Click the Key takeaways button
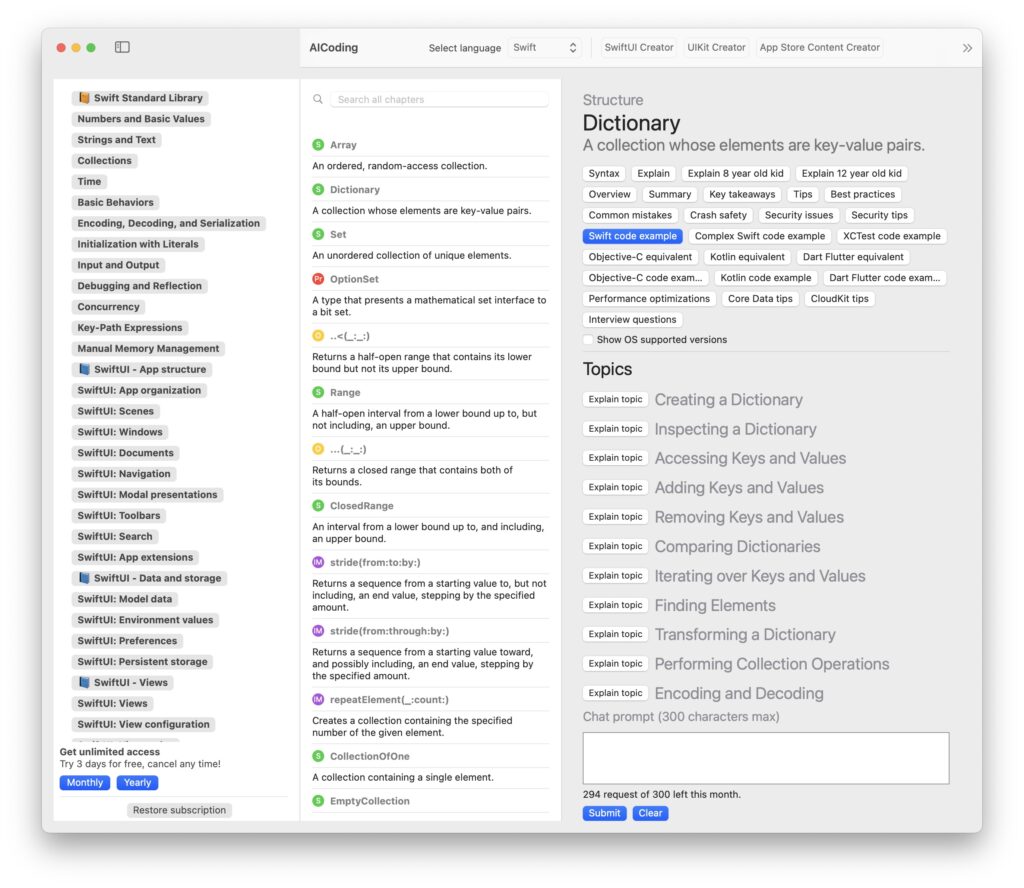This screenshot has height=888, width=1024. 742,195
